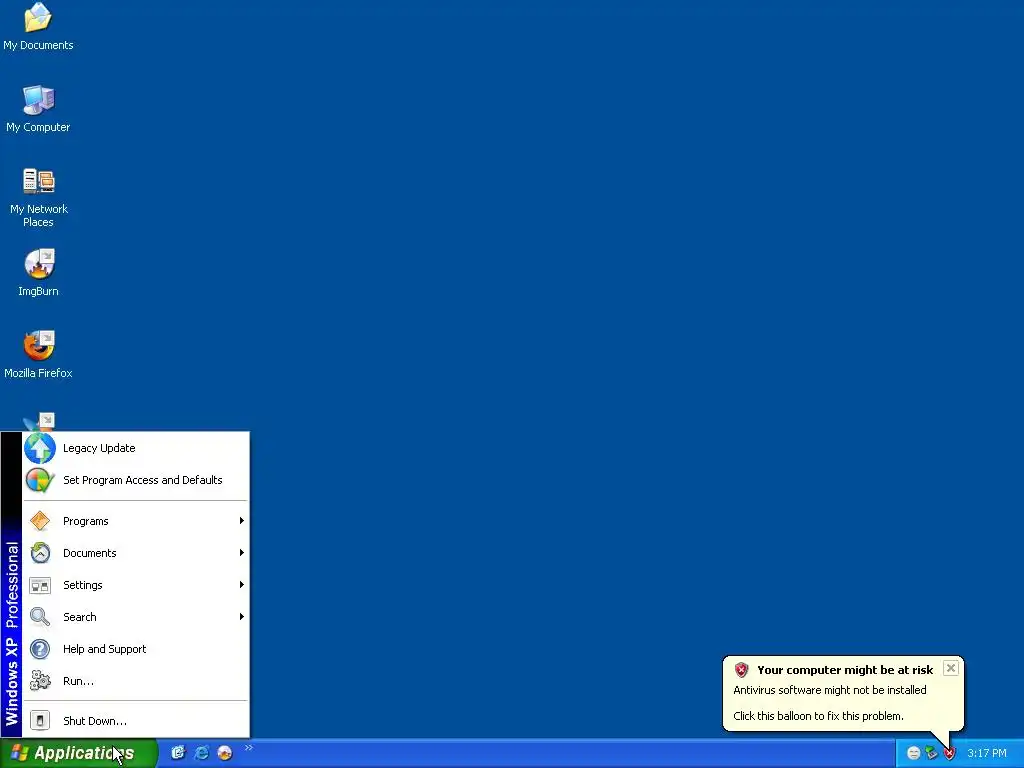This screenshot has height=768, width=1024.
Task: Click the Documents submenu arrow
Action: pos(242,552)
